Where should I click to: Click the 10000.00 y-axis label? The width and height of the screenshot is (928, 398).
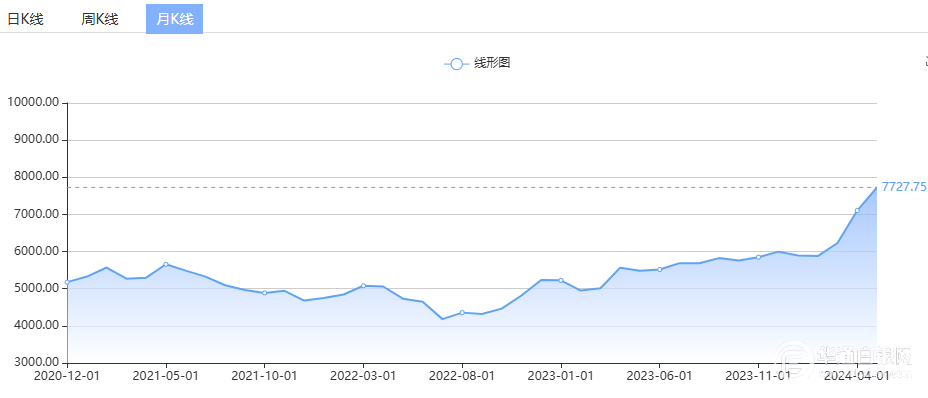33,102
